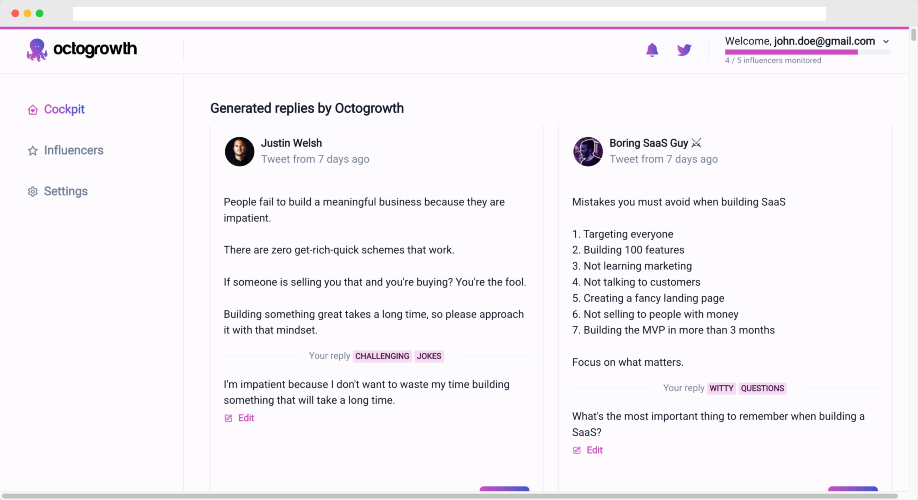The image size is (918, 500).
Task: Click 'Building something great takes a long time' text
Action: pyautogui.click(x=374, y=322)
